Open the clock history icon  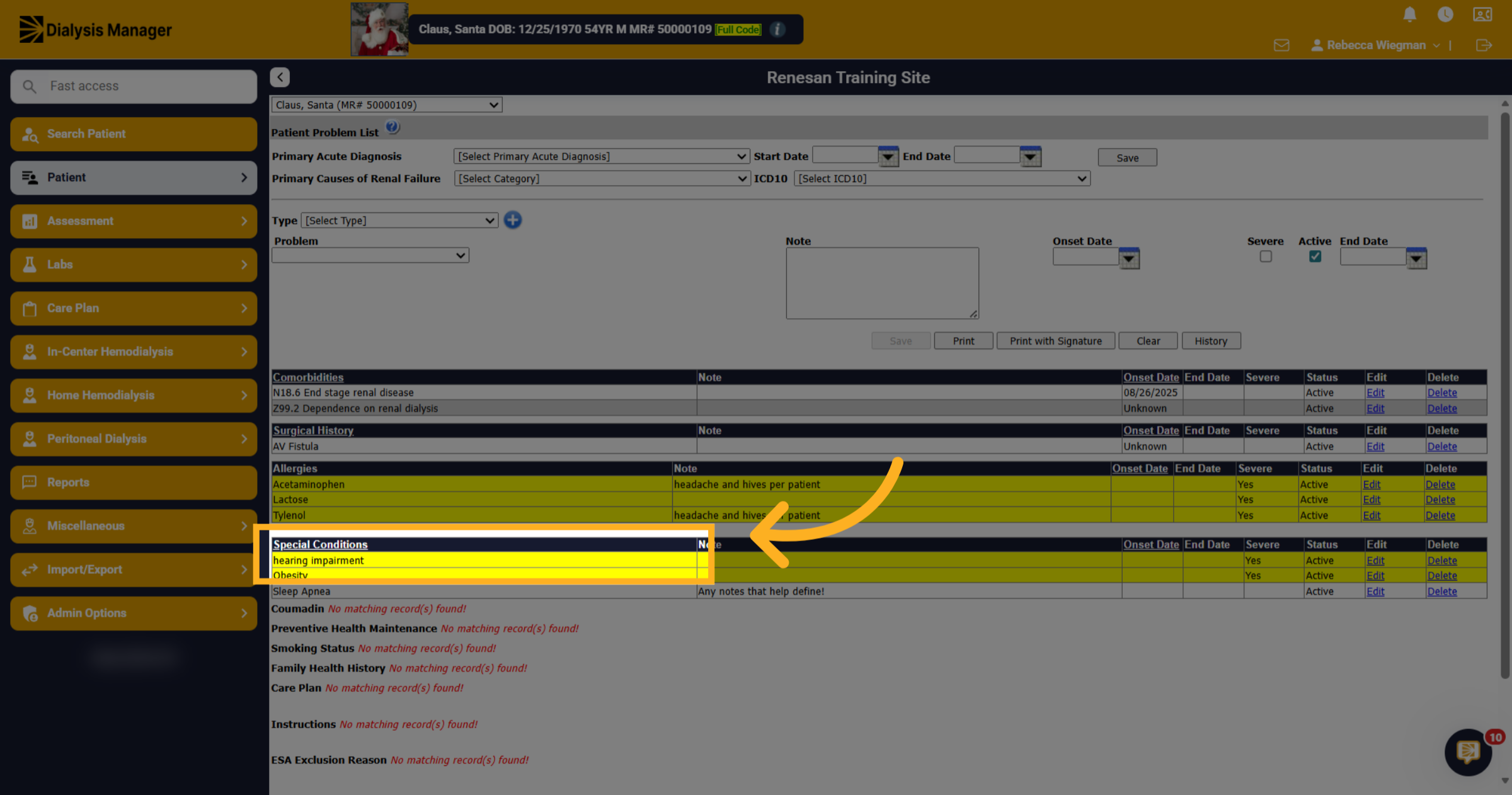(1445, 14)
